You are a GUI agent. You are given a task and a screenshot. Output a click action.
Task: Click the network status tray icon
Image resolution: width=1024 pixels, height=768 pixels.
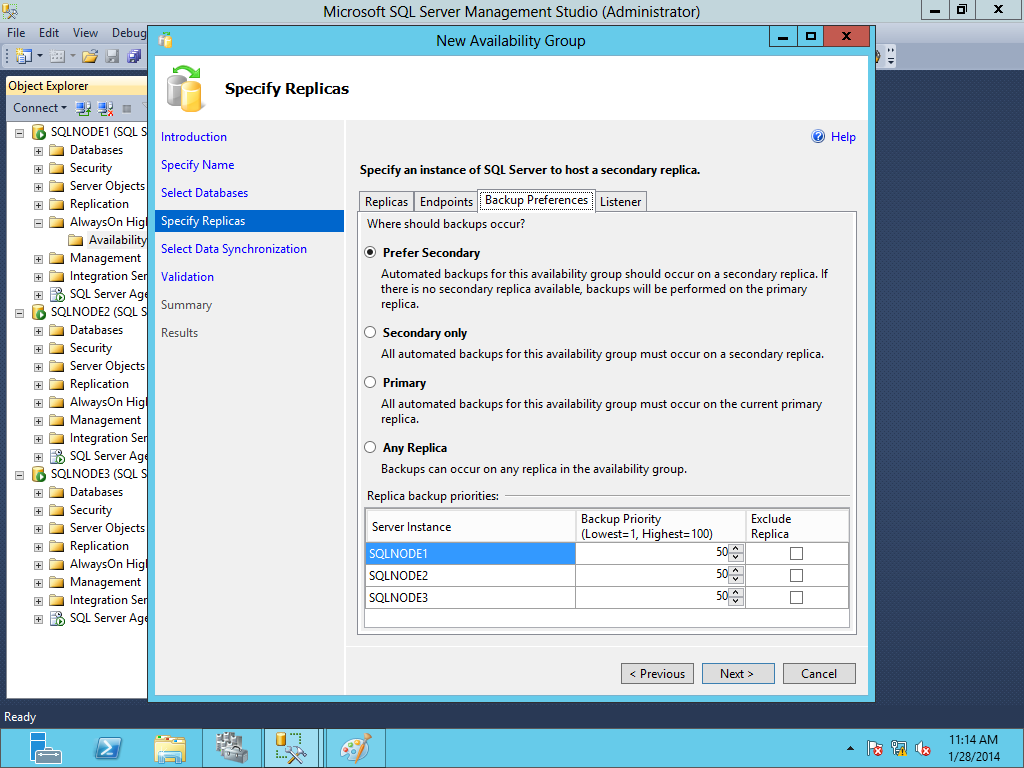pos(899,748)
